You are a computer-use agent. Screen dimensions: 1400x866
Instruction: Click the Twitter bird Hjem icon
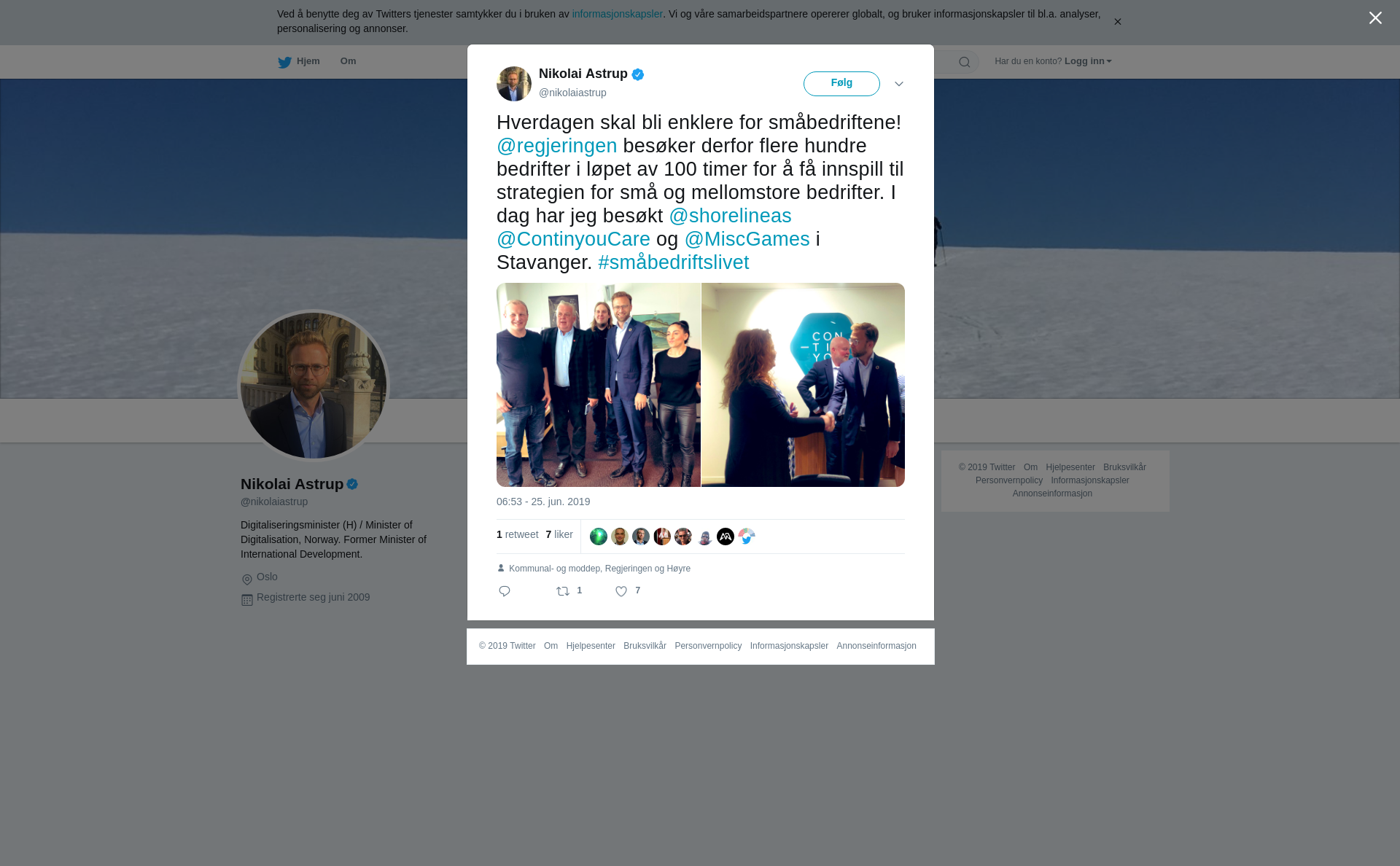pyautogui.click(x=284, y=62)
